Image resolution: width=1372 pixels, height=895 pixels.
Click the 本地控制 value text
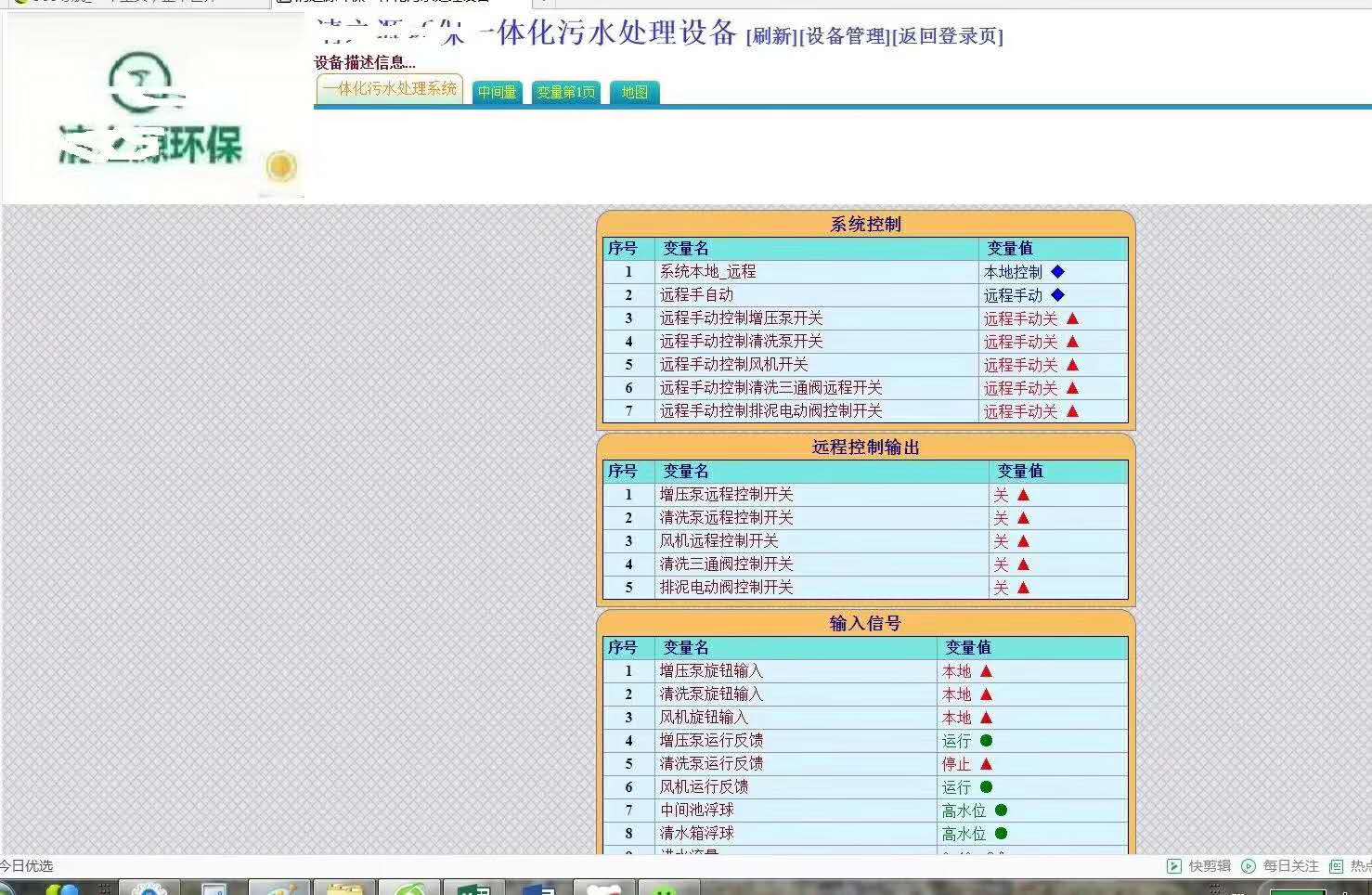point(1014,272)
